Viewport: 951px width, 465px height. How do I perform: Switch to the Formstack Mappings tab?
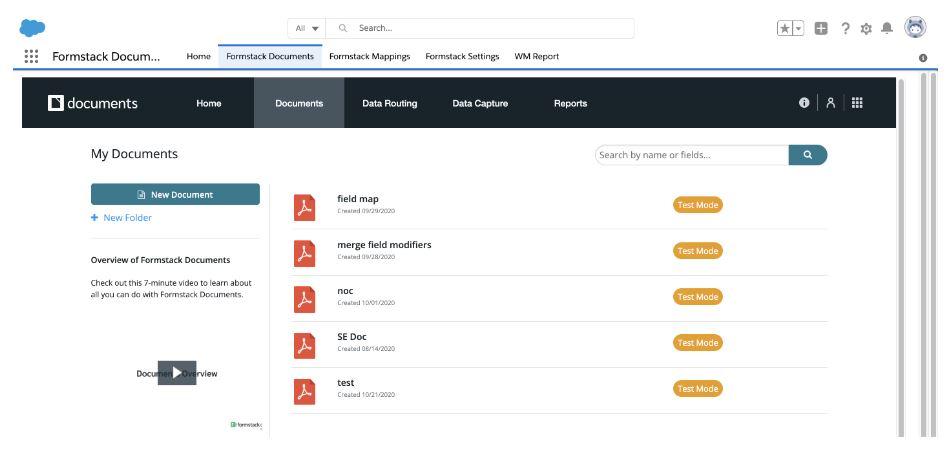tap(369, 57)
